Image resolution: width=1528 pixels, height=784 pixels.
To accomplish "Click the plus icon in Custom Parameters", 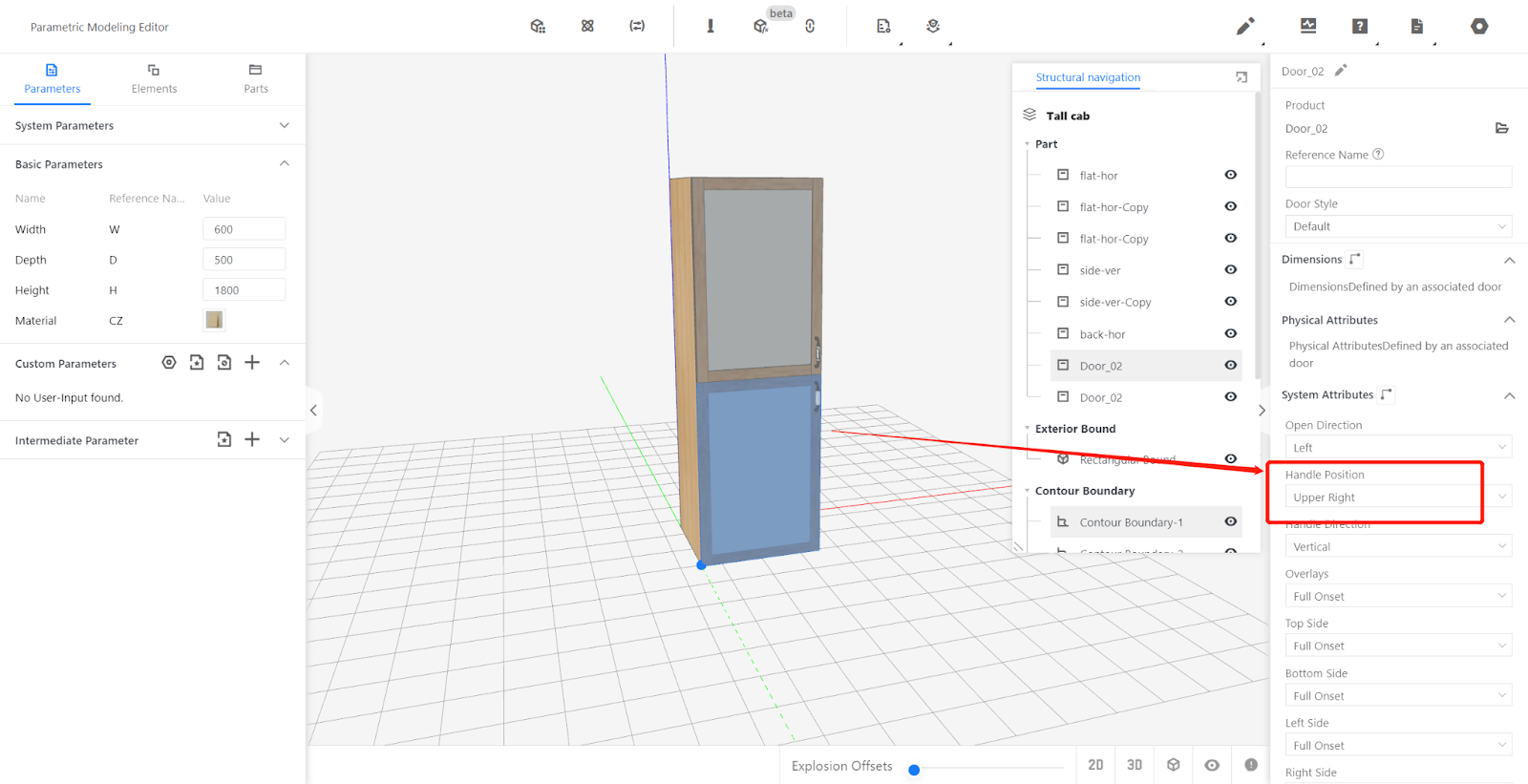I will 252,363.
